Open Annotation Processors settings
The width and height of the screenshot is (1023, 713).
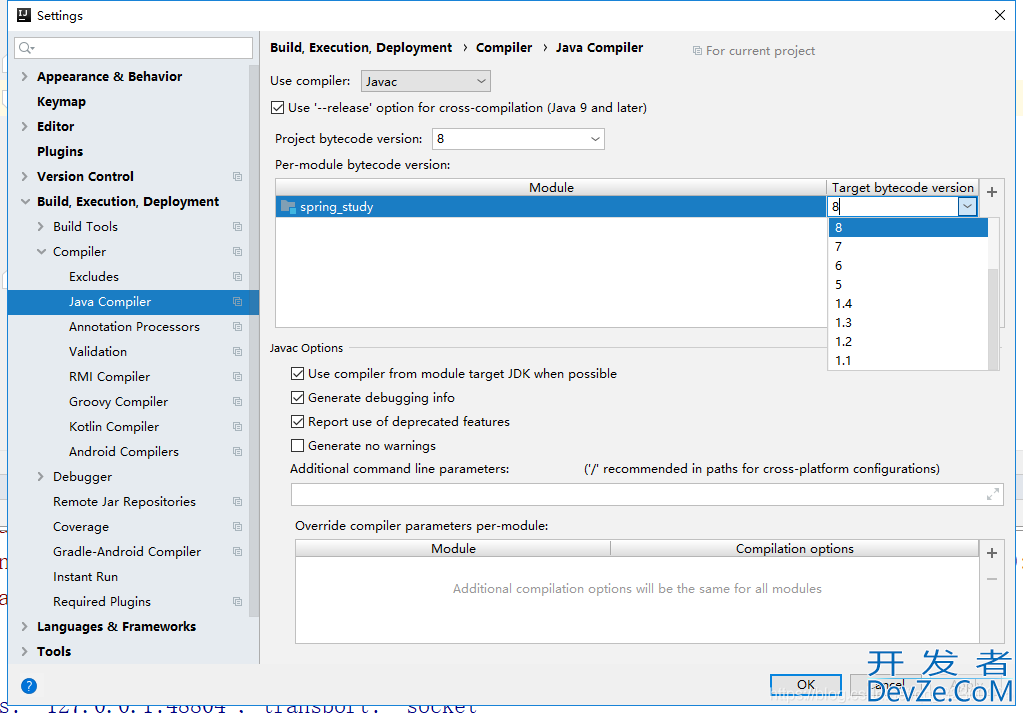[x=134, y=327]
